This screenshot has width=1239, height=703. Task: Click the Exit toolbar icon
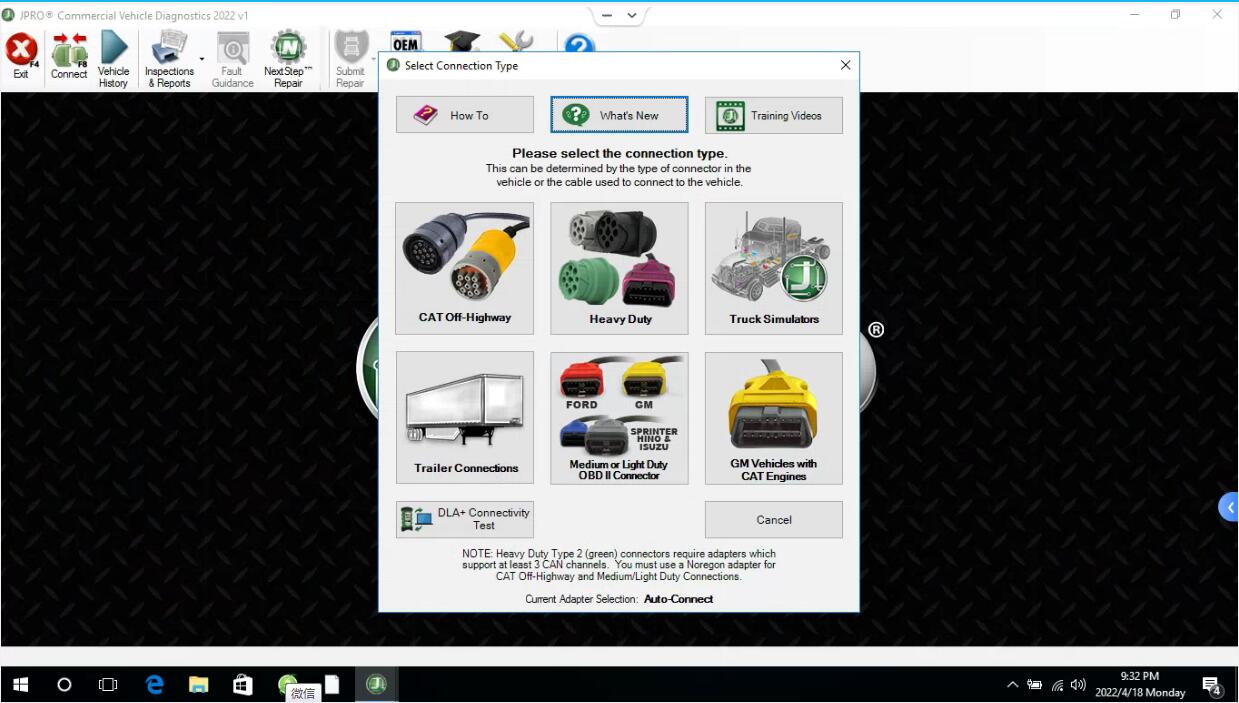point(21,58)
